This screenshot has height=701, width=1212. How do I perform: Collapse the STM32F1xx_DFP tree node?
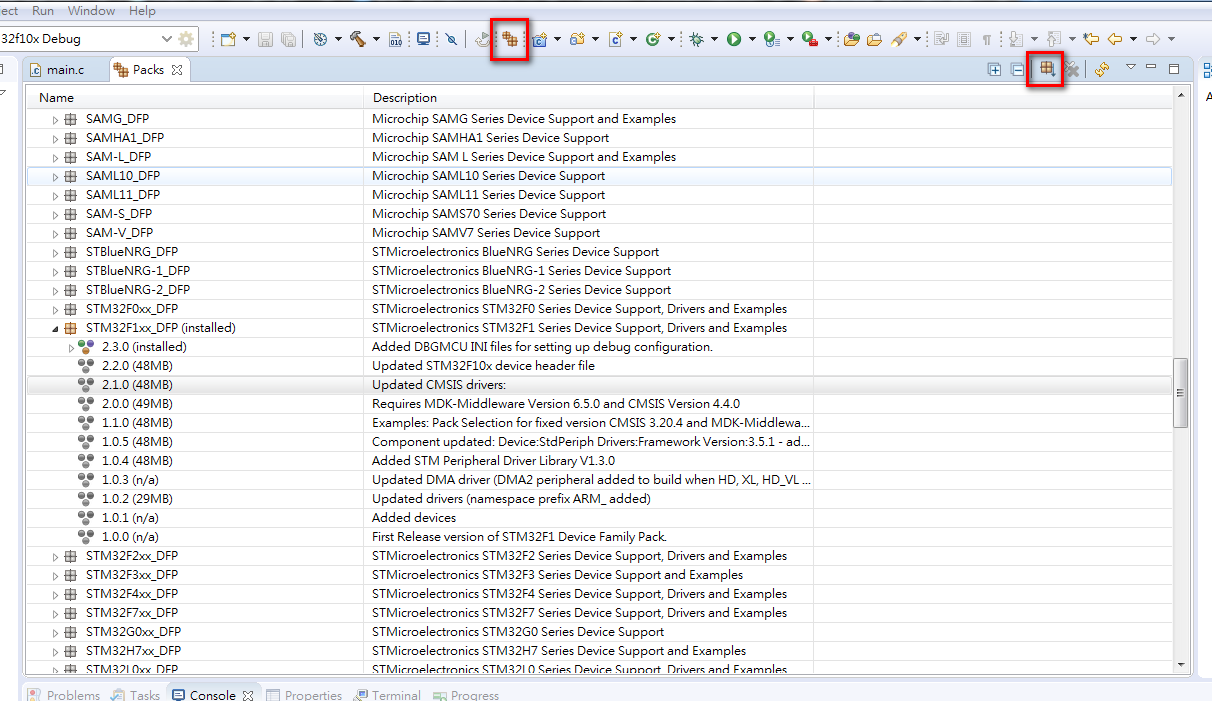coord(55,328)
